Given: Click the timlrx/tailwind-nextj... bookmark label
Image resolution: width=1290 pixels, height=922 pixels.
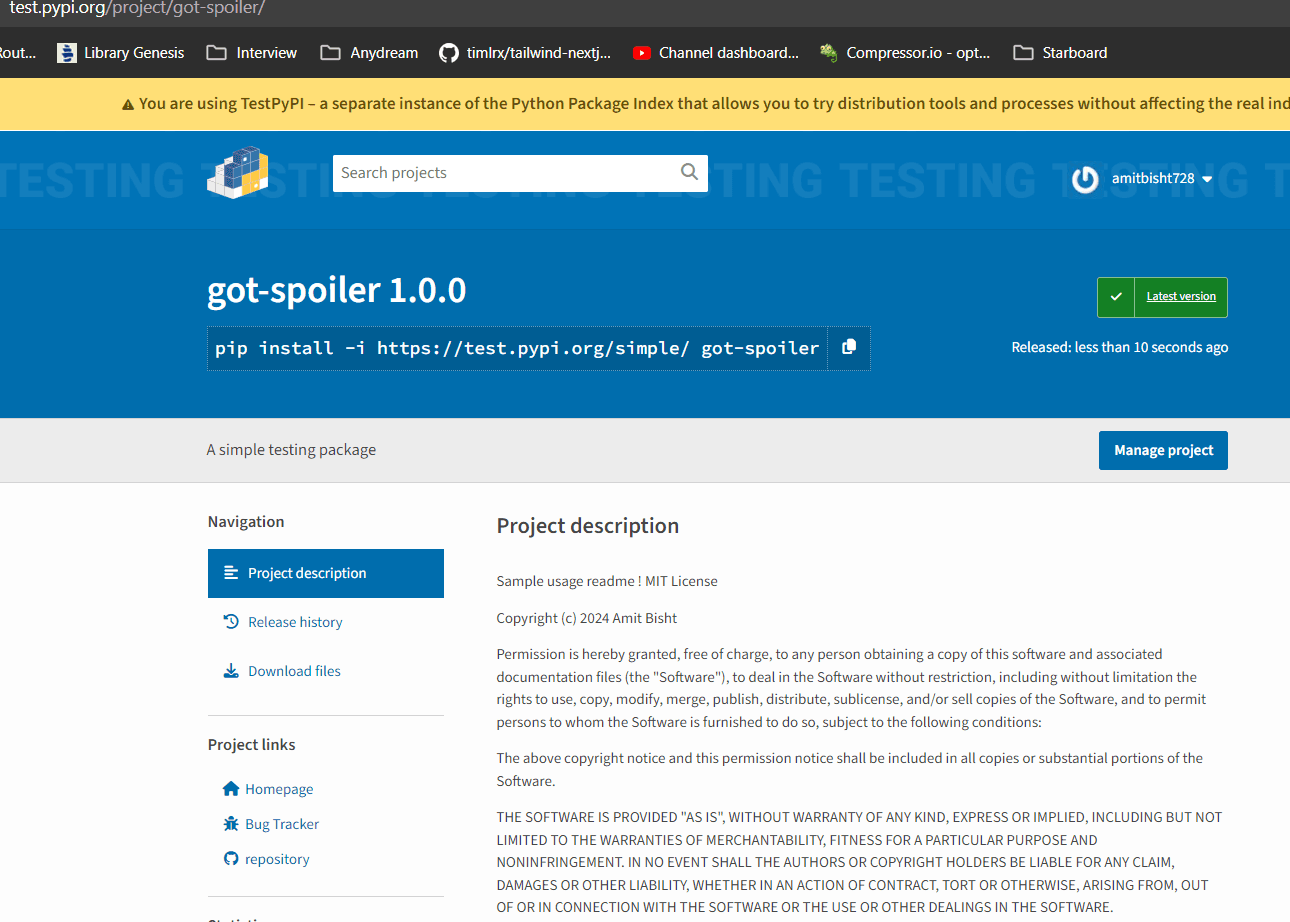Looking at the screenshot, I should pos(539,53).
